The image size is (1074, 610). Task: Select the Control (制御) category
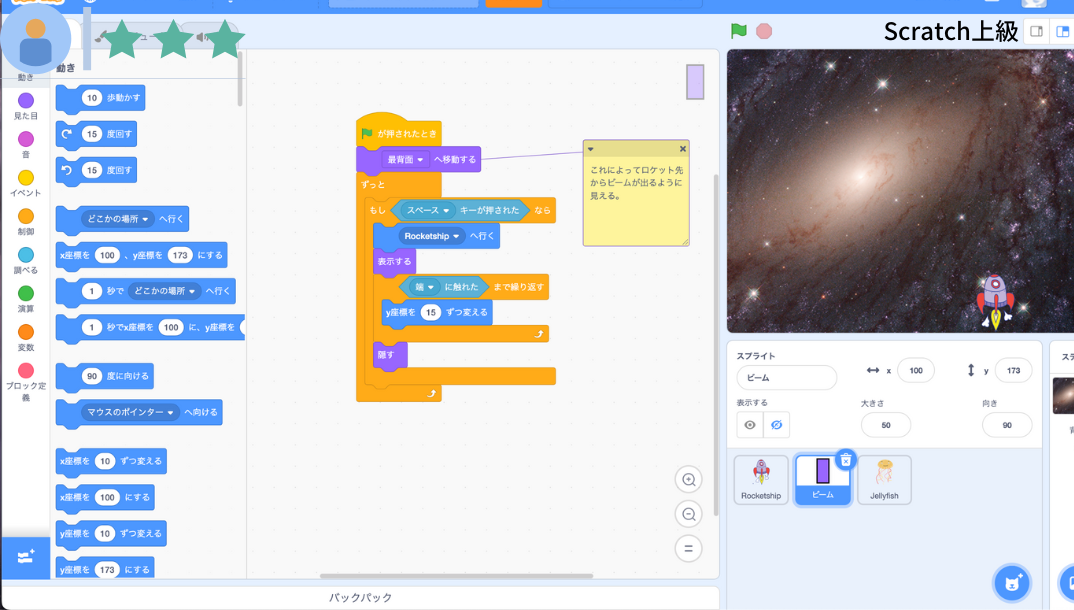pyautogui.click(x=26, y=222)
